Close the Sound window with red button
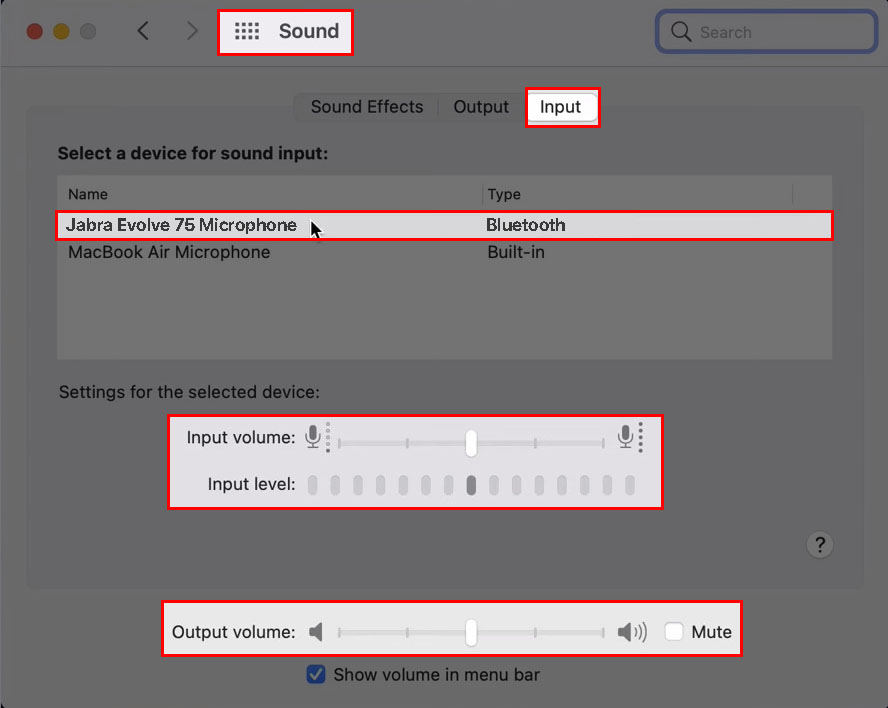888x708 pixels. point(35,31)
